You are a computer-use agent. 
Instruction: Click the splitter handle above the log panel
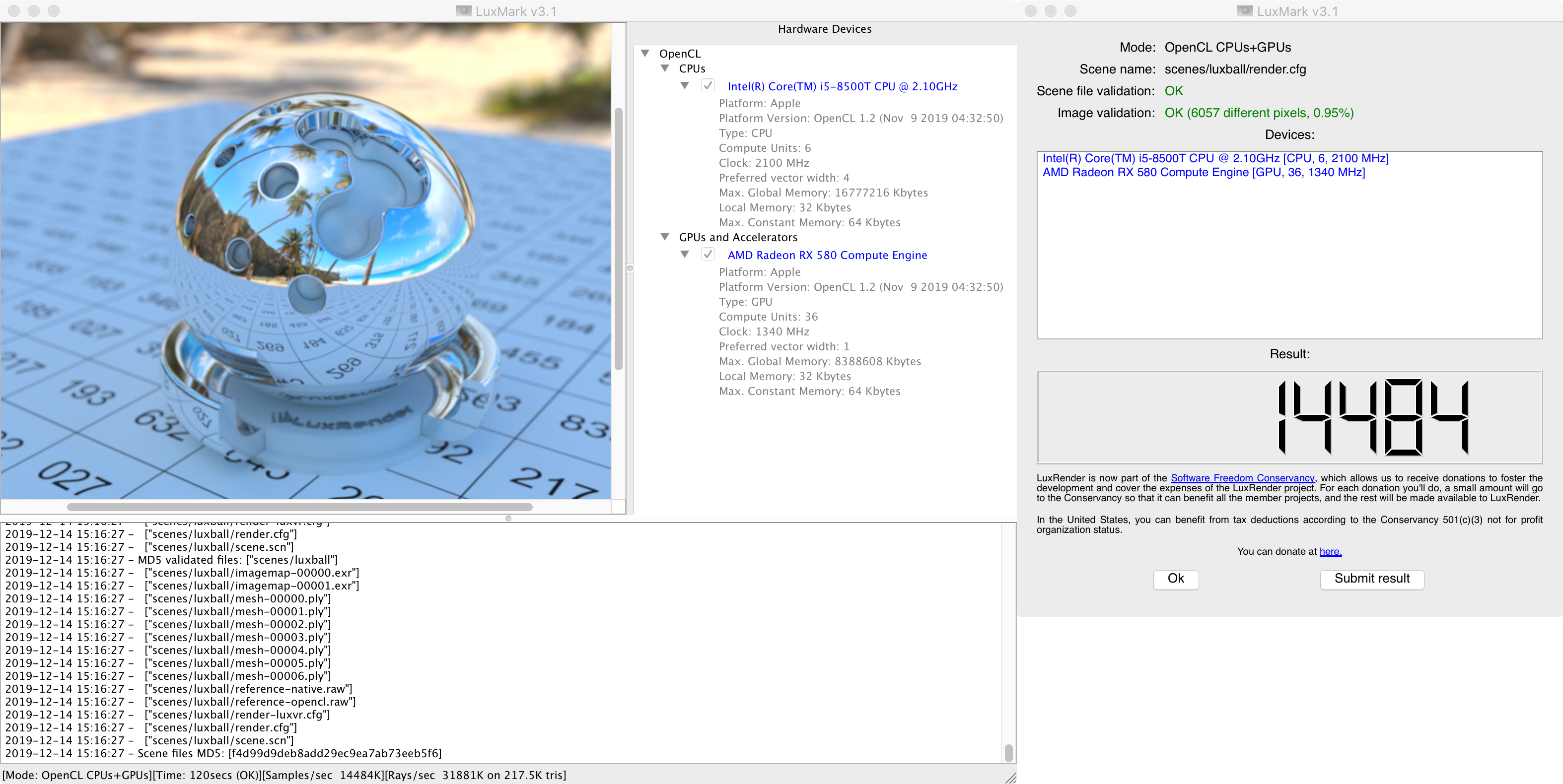click(x=508, y=519)
